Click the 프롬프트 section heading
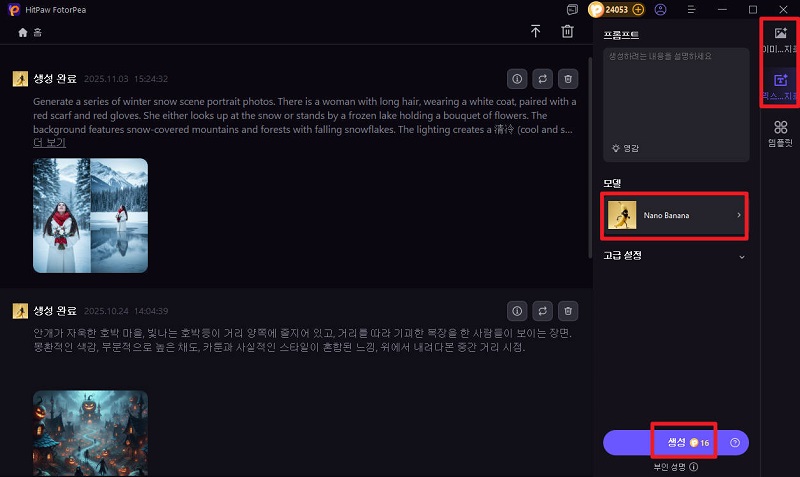 pyautogui.click(x=621, y=35)
